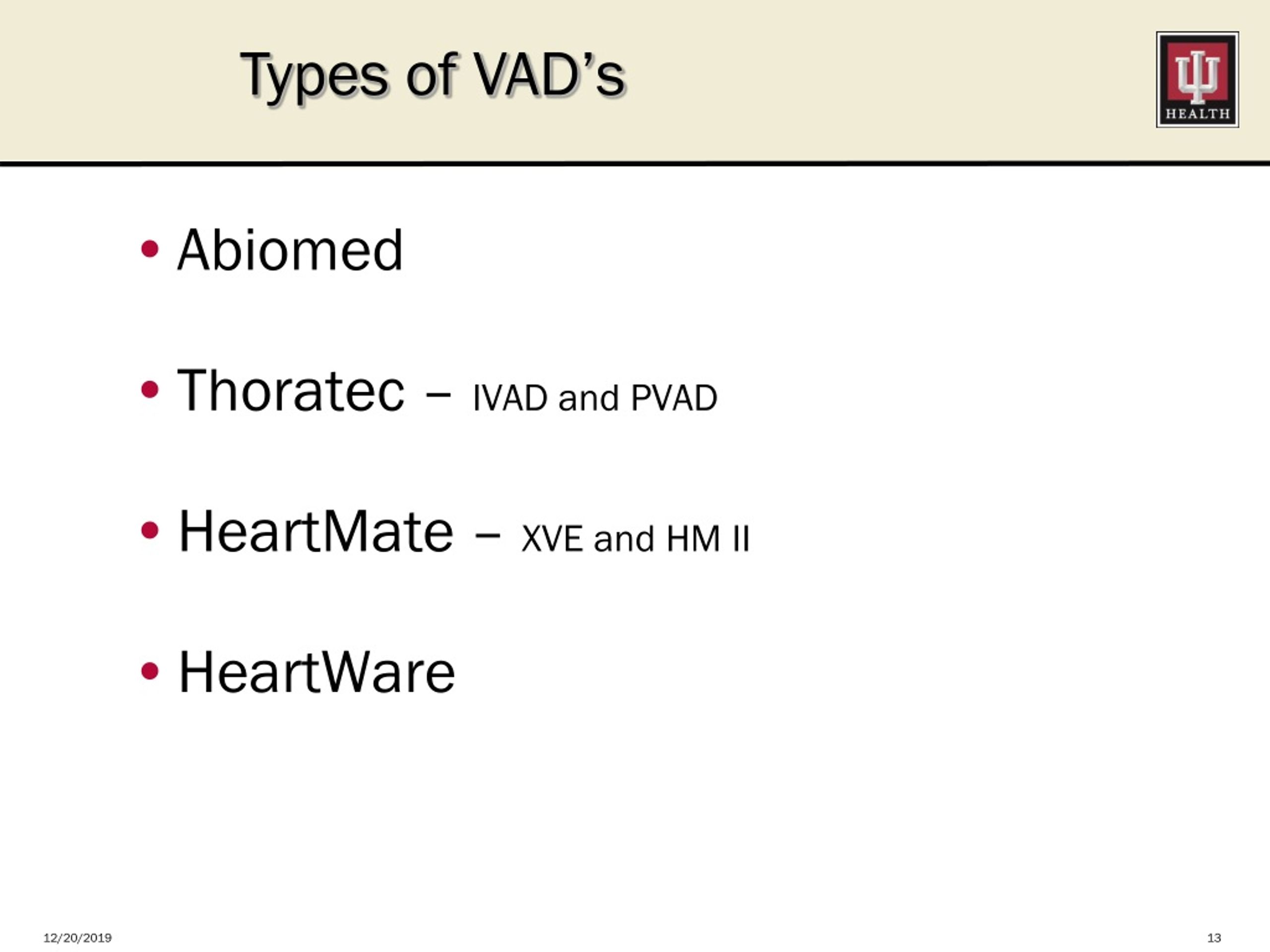Click the 12/20/2019 date footer
This screenshot has height=952, width=1270.
(x=77, y=938)
